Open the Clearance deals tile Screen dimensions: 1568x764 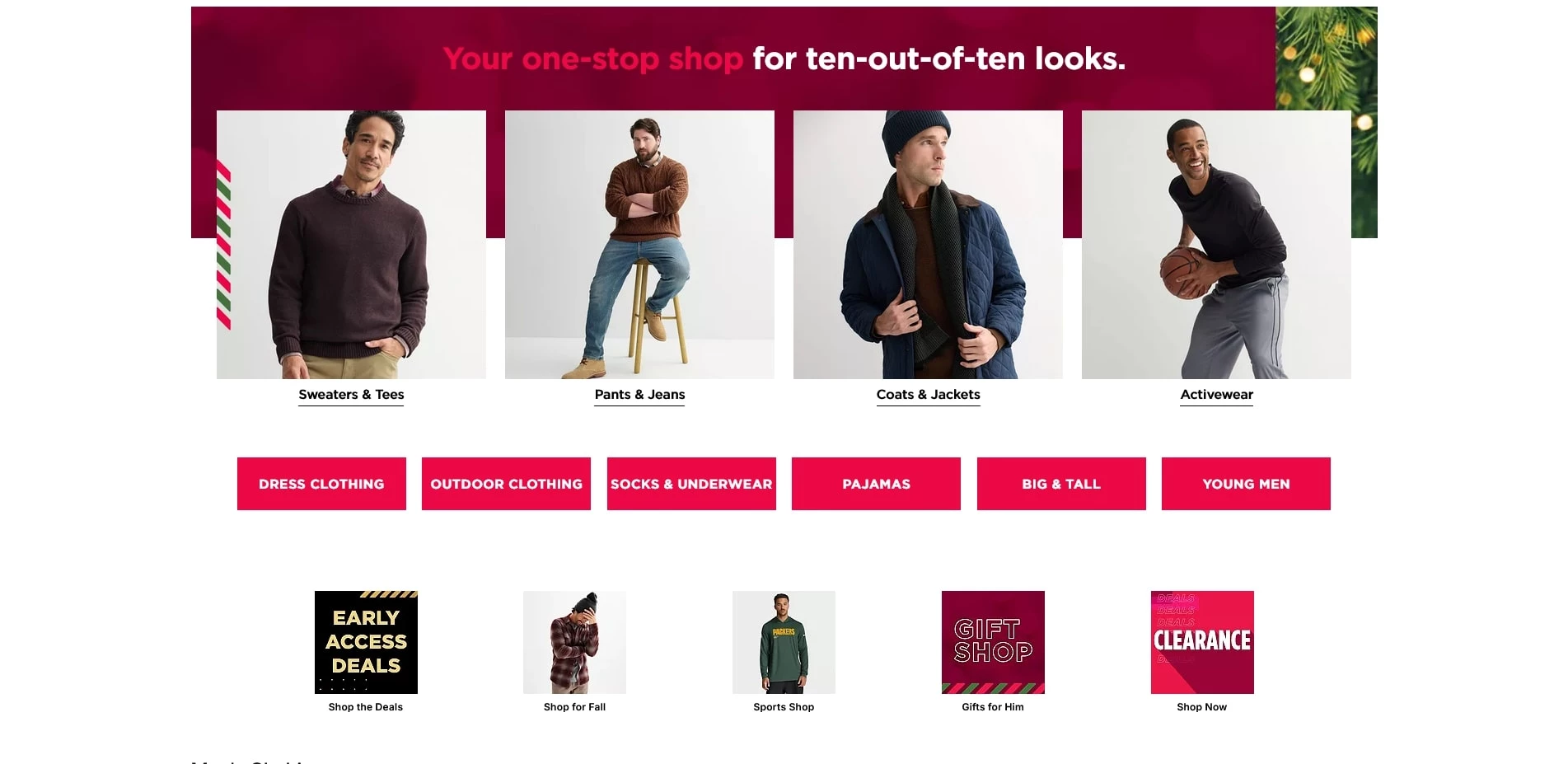click(1201, 642)
